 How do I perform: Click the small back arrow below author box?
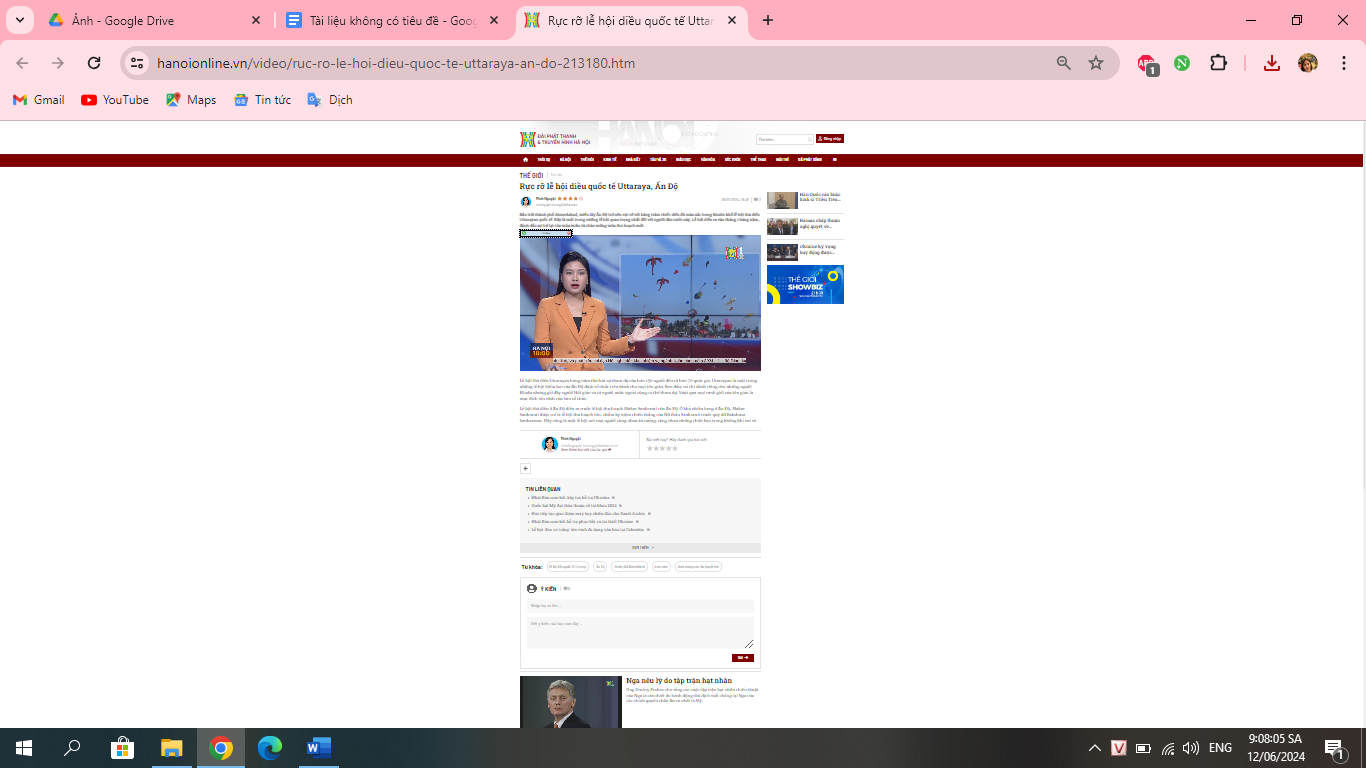[x=525, y=468]
